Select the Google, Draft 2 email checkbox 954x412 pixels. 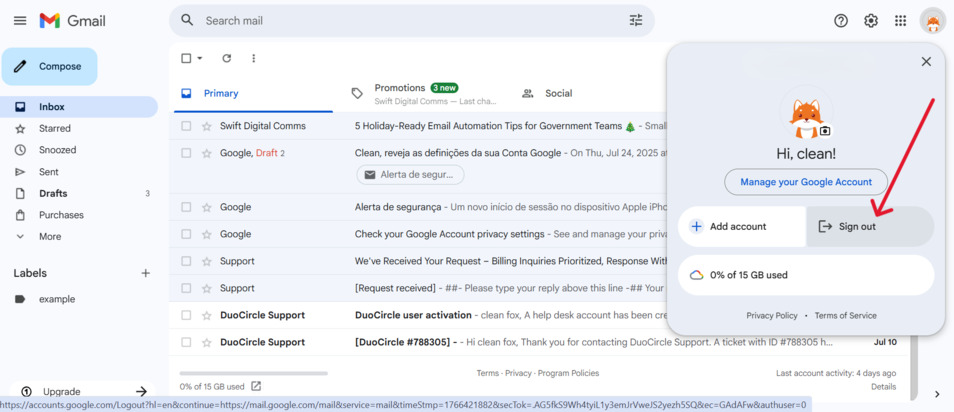(x=186, y=153)
